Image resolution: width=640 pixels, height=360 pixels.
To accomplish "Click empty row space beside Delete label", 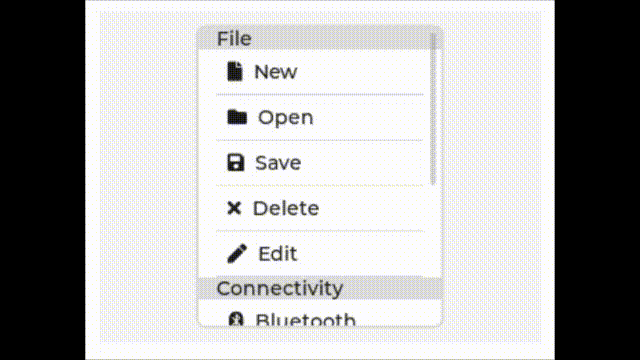I will (x=372, y=208).
